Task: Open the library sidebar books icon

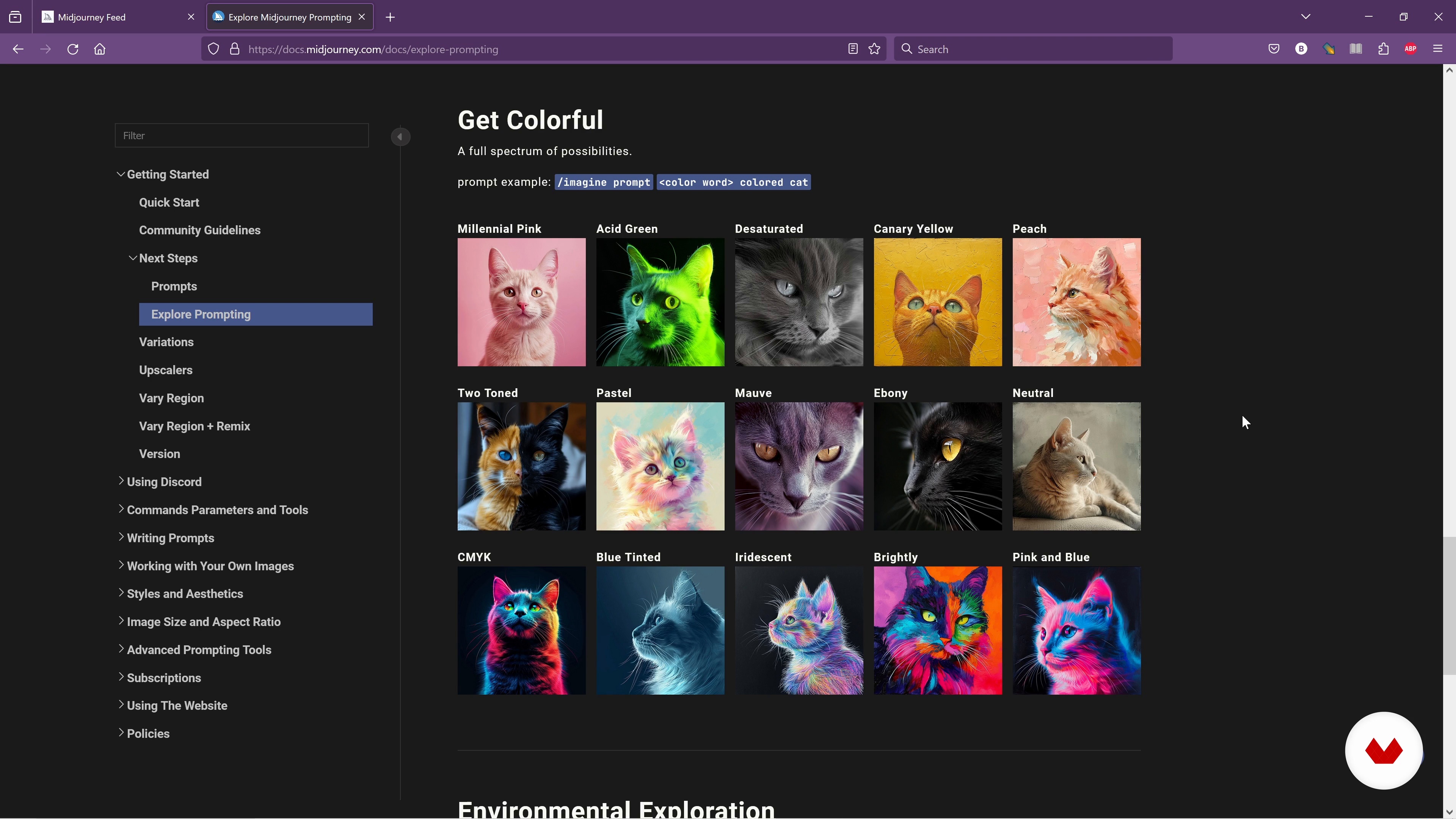Action: 1356,49
